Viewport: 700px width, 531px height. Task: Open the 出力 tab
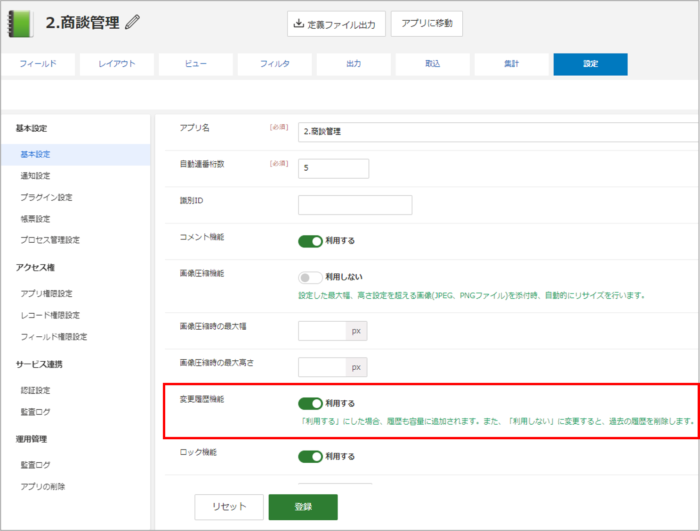click(x=354, y=64)
